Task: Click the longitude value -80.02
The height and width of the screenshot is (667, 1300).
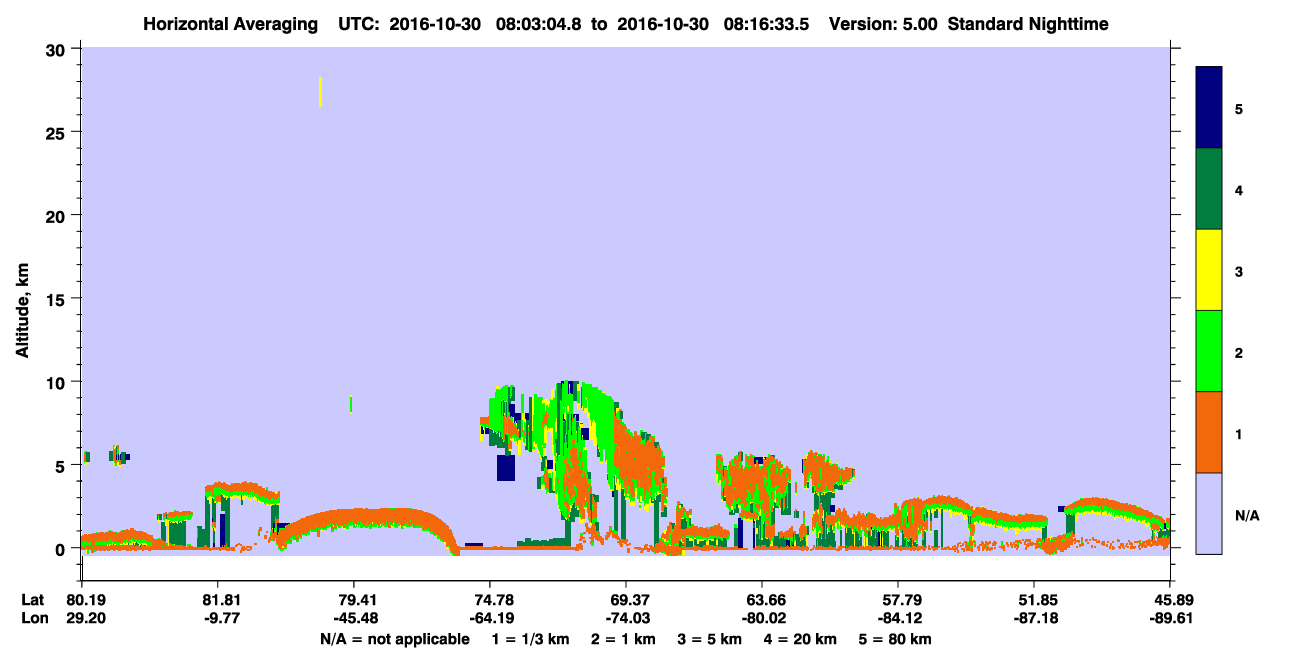Action: [x=762, y=618]
